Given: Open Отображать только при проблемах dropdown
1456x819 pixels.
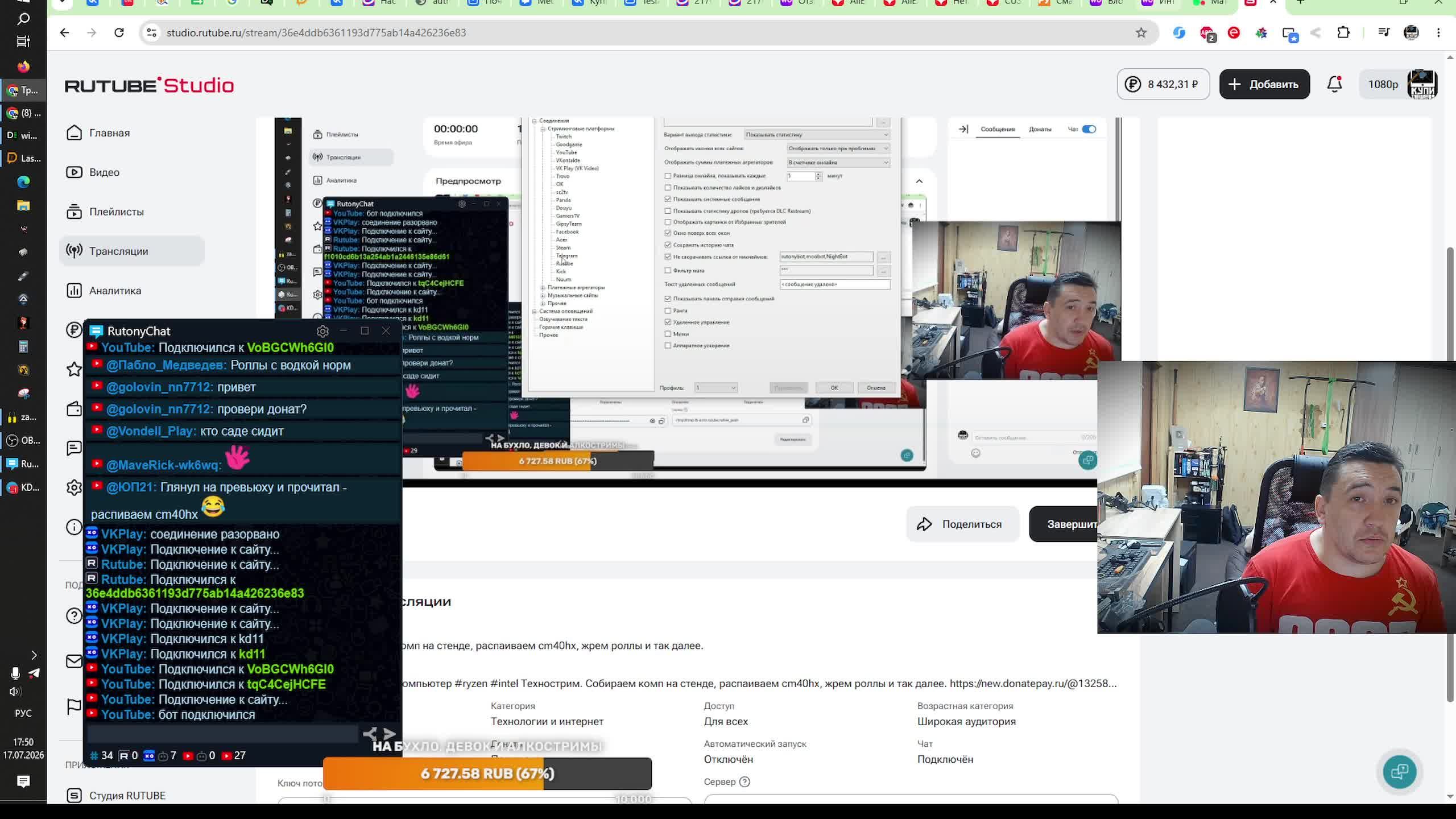Looking at the screenshot, I should click(x=838, y=148).
